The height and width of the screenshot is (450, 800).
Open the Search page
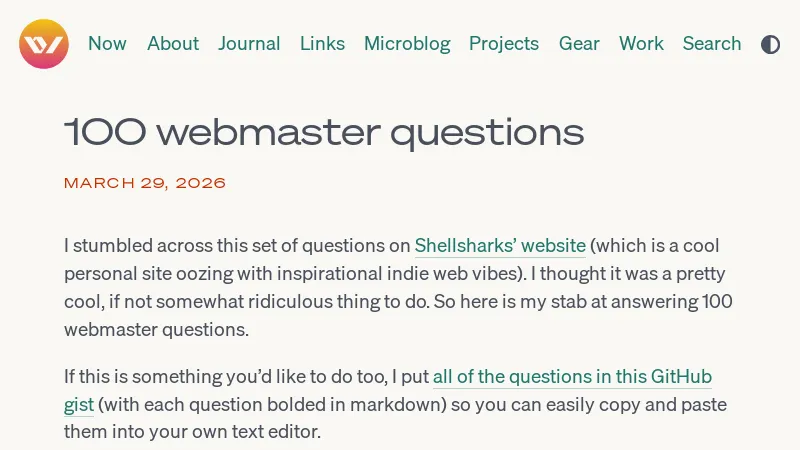[x=712, y=44]
